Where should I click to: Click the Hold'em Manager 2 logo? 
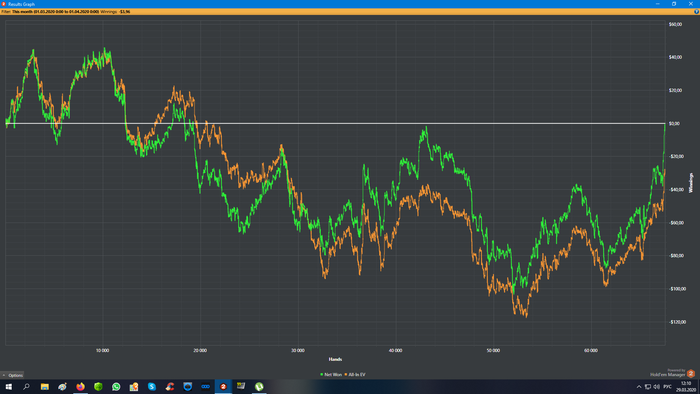[691, 373]
